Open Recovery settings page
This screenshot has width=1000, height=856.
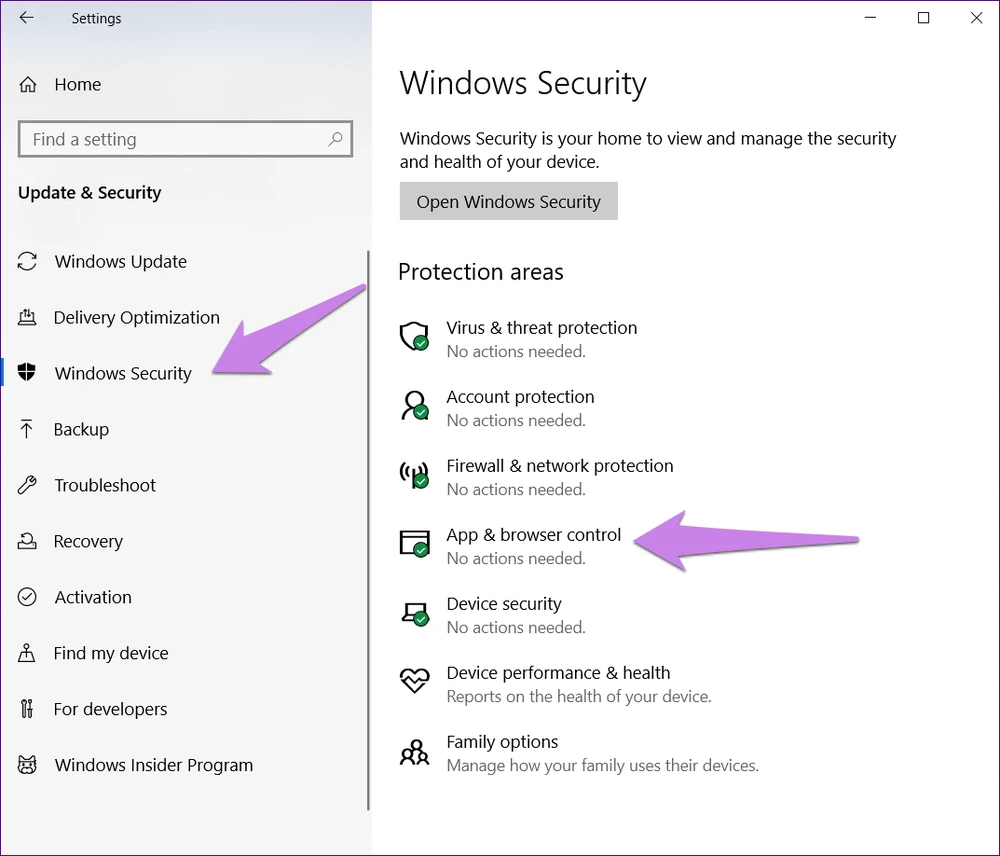(88, 542)
